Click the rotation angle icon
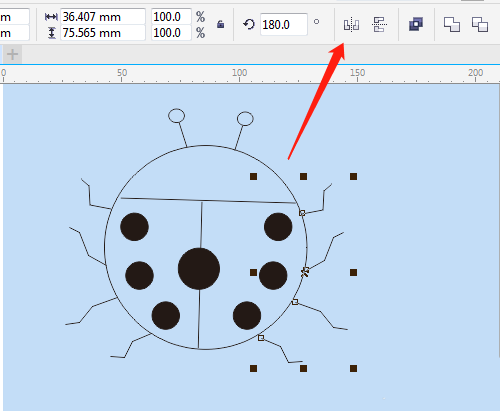Image resolution: width=500 pixels, height=411 pixels. tap(249, 24)
